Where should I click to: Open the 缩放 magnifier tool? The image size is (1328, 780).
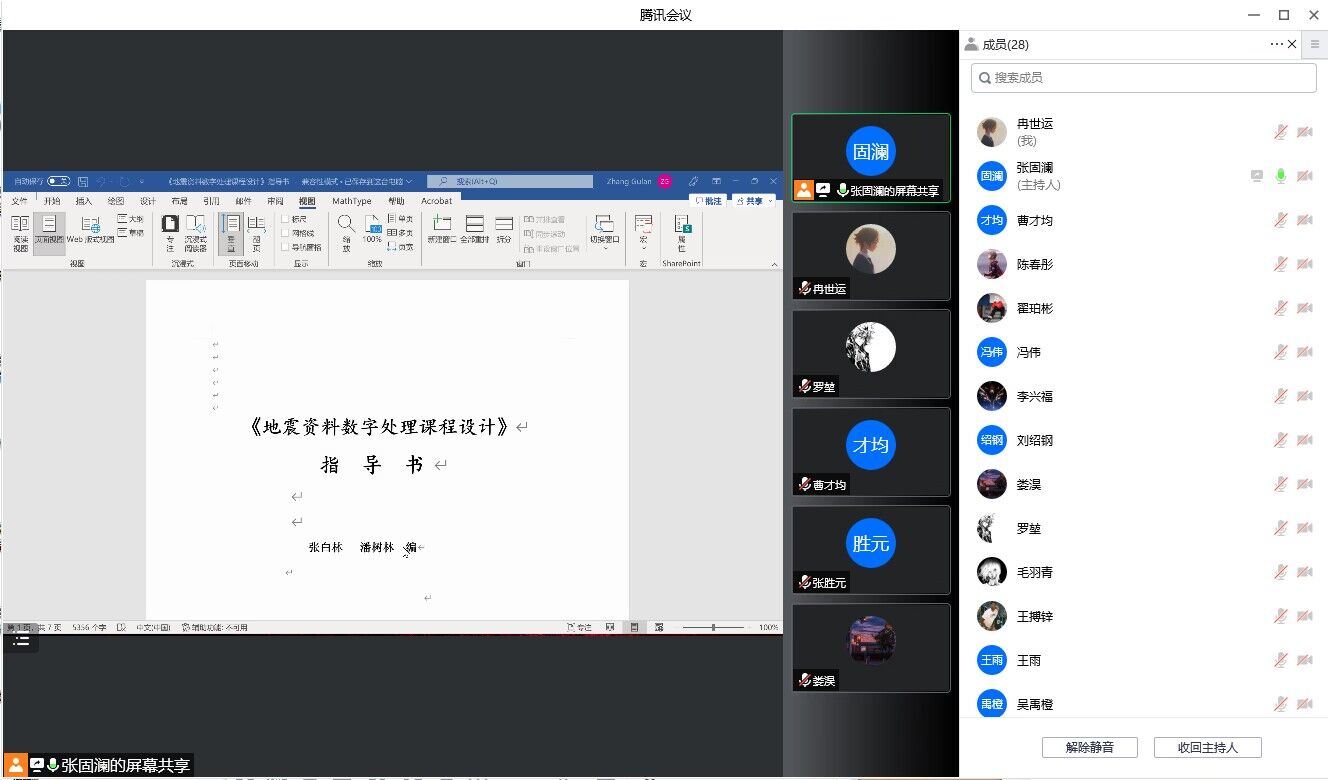(x=346, y=230)
